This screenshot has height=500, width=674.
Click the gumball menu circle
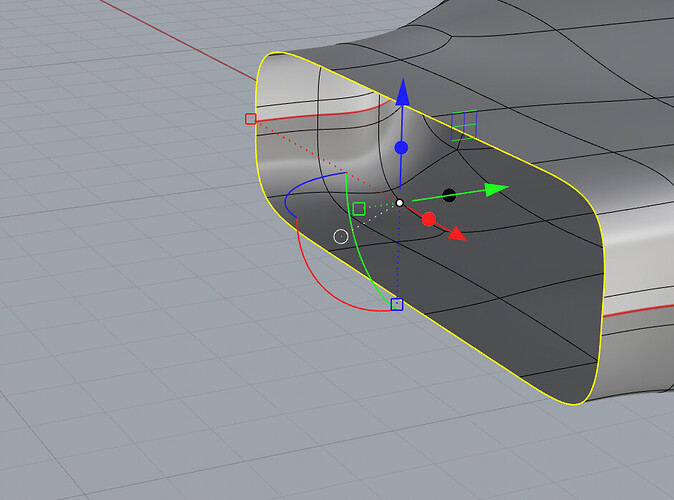341,236
